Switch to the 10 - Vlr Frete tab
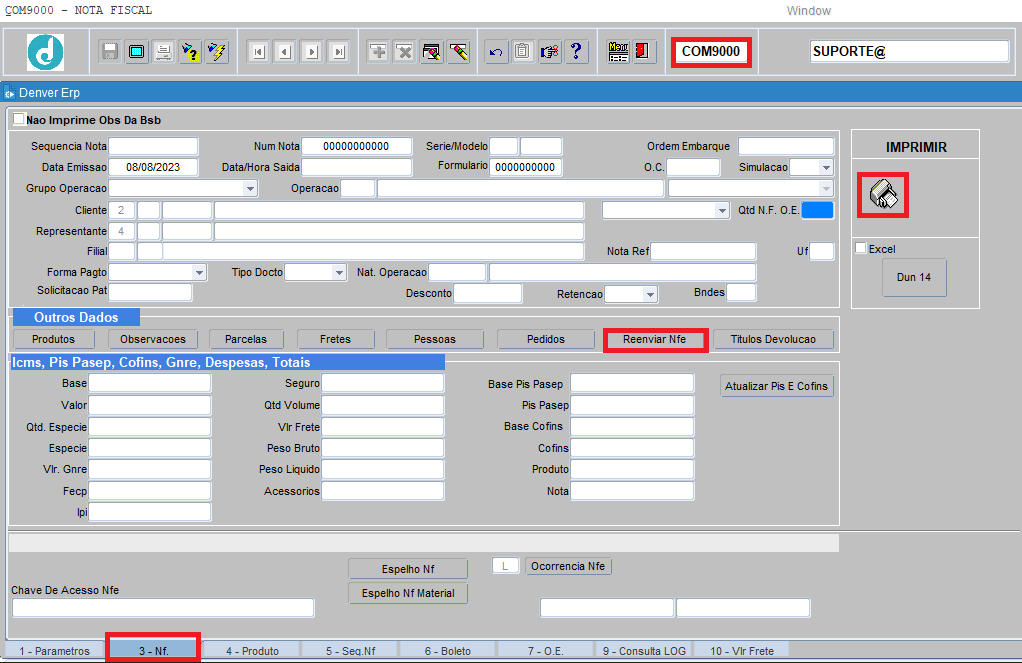1022x663 pixels. pyautogui.click(x=742, y=651)
